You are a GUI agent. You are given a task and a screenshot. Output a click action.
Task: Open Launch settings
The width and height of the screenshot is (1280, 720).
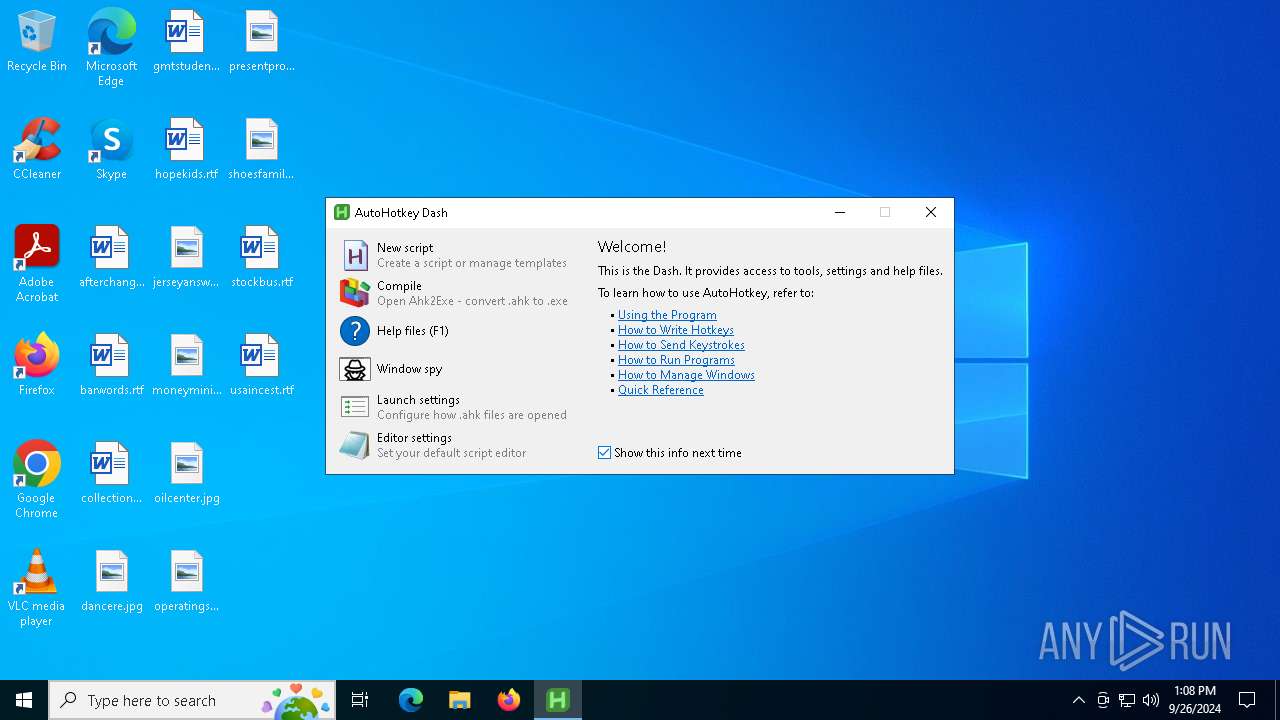(x=454, y=407)
